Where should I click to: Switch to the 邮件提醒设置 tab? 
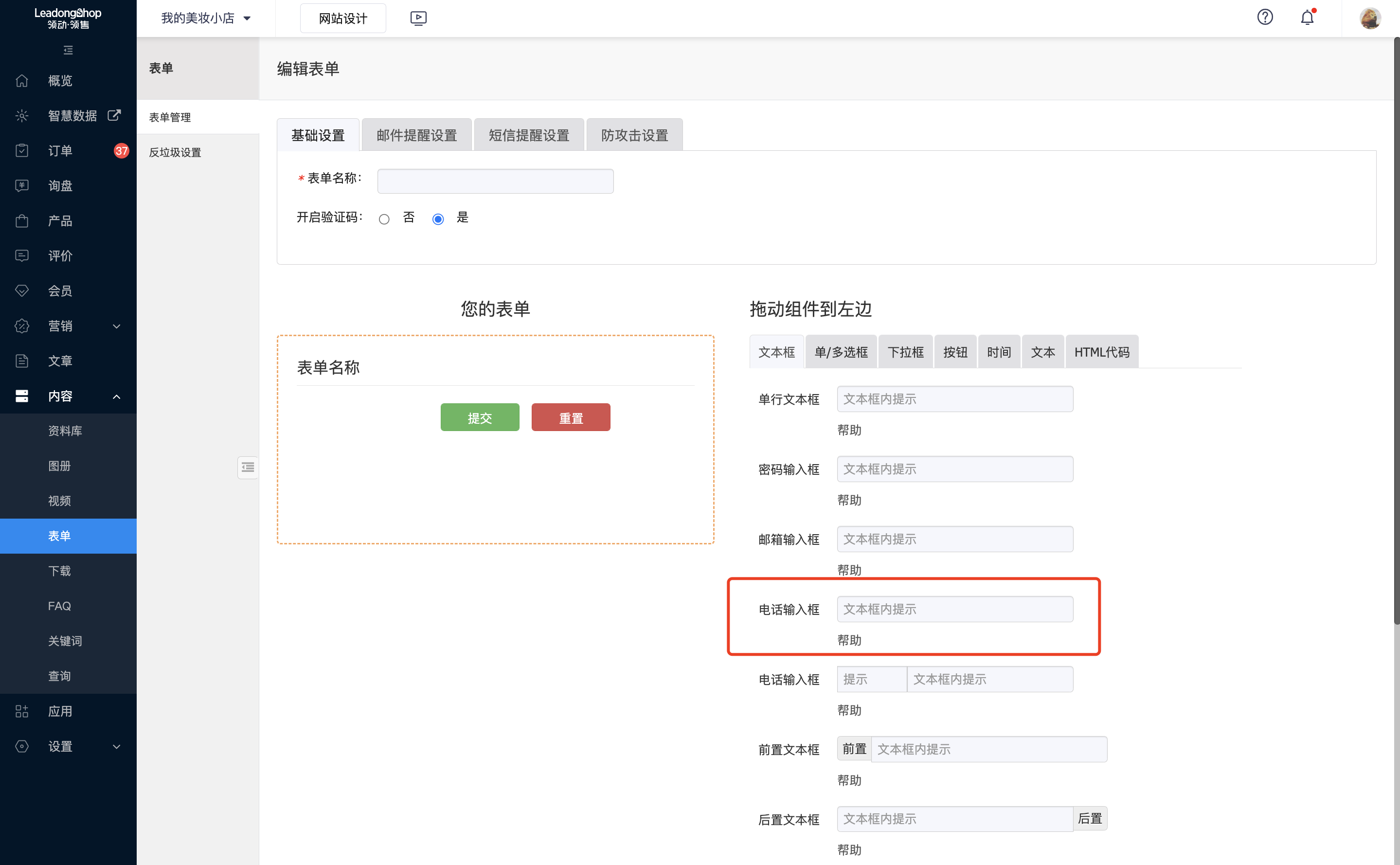coord(416,134)
